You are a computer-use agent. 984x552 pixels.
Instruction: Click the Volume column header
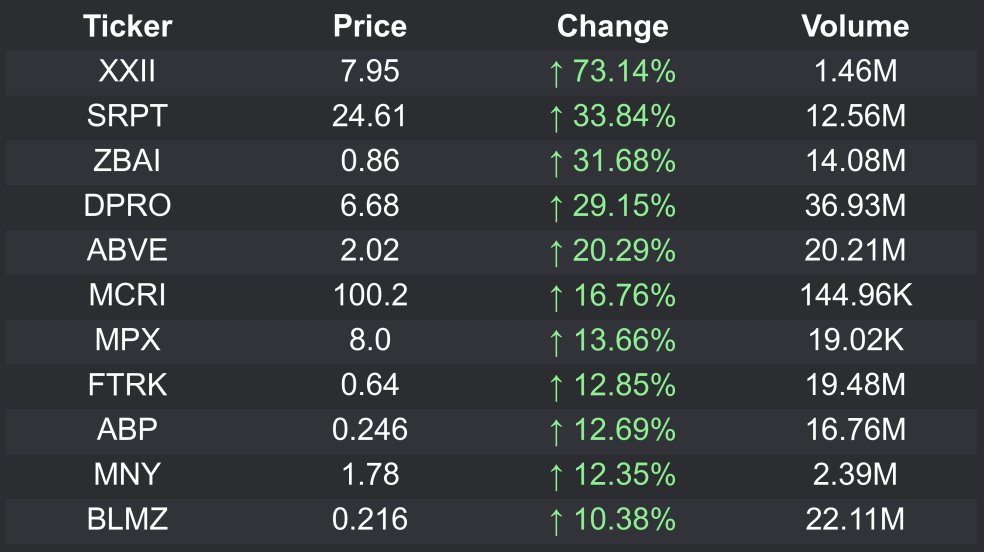tap(855, 26)
